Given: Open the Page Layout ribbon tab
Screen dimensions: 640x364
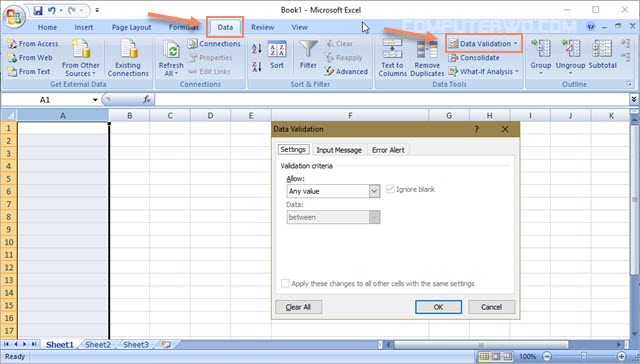Looking at the screenshot, I should [131, 27].
